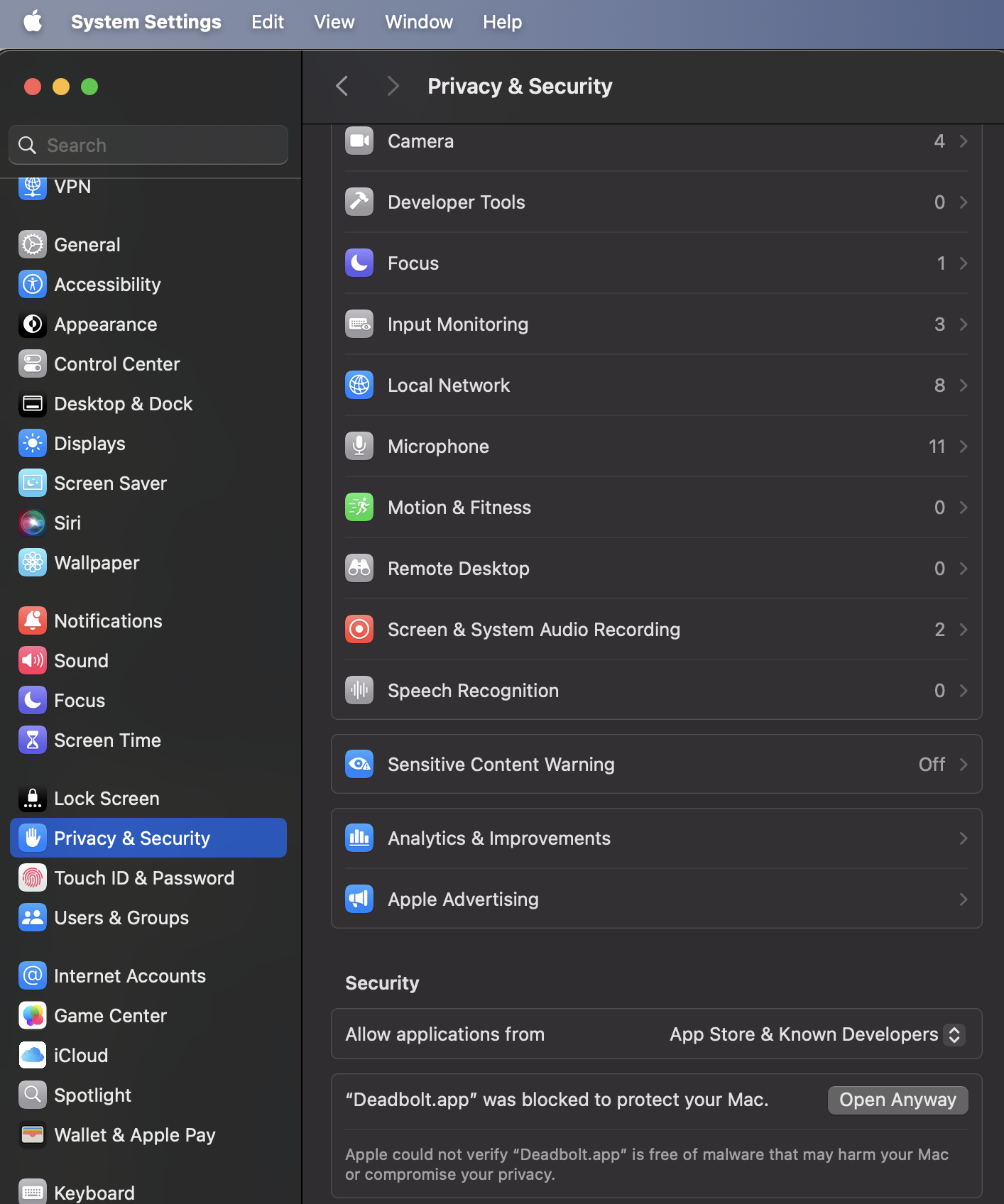Select Spotlight in sidebar
The height and width of the screenshot is (1204, 1004).
point(148,1095)
